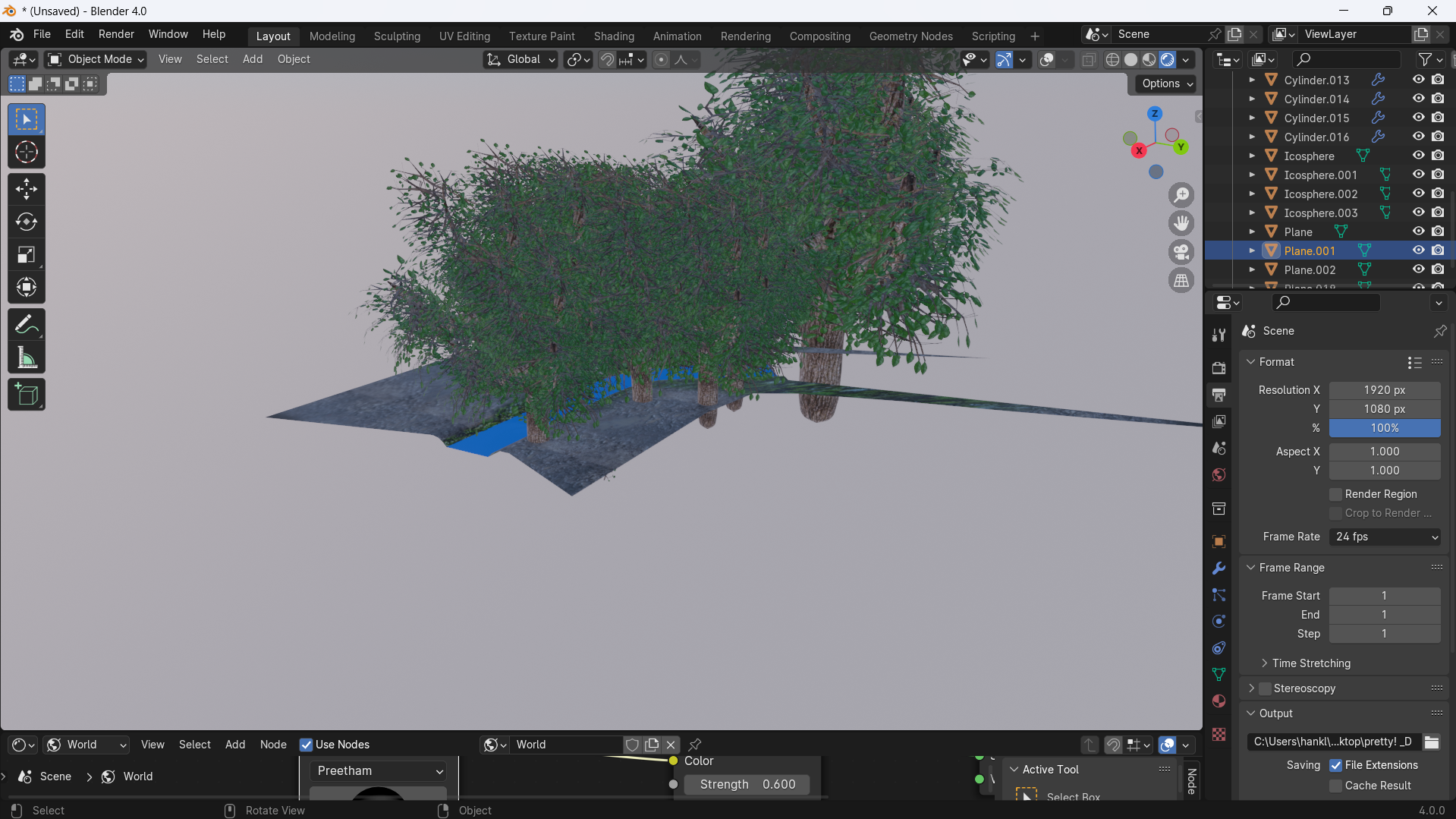Enable the Cache Result checkbox

pyautogui.click(x=1336, y=786)
